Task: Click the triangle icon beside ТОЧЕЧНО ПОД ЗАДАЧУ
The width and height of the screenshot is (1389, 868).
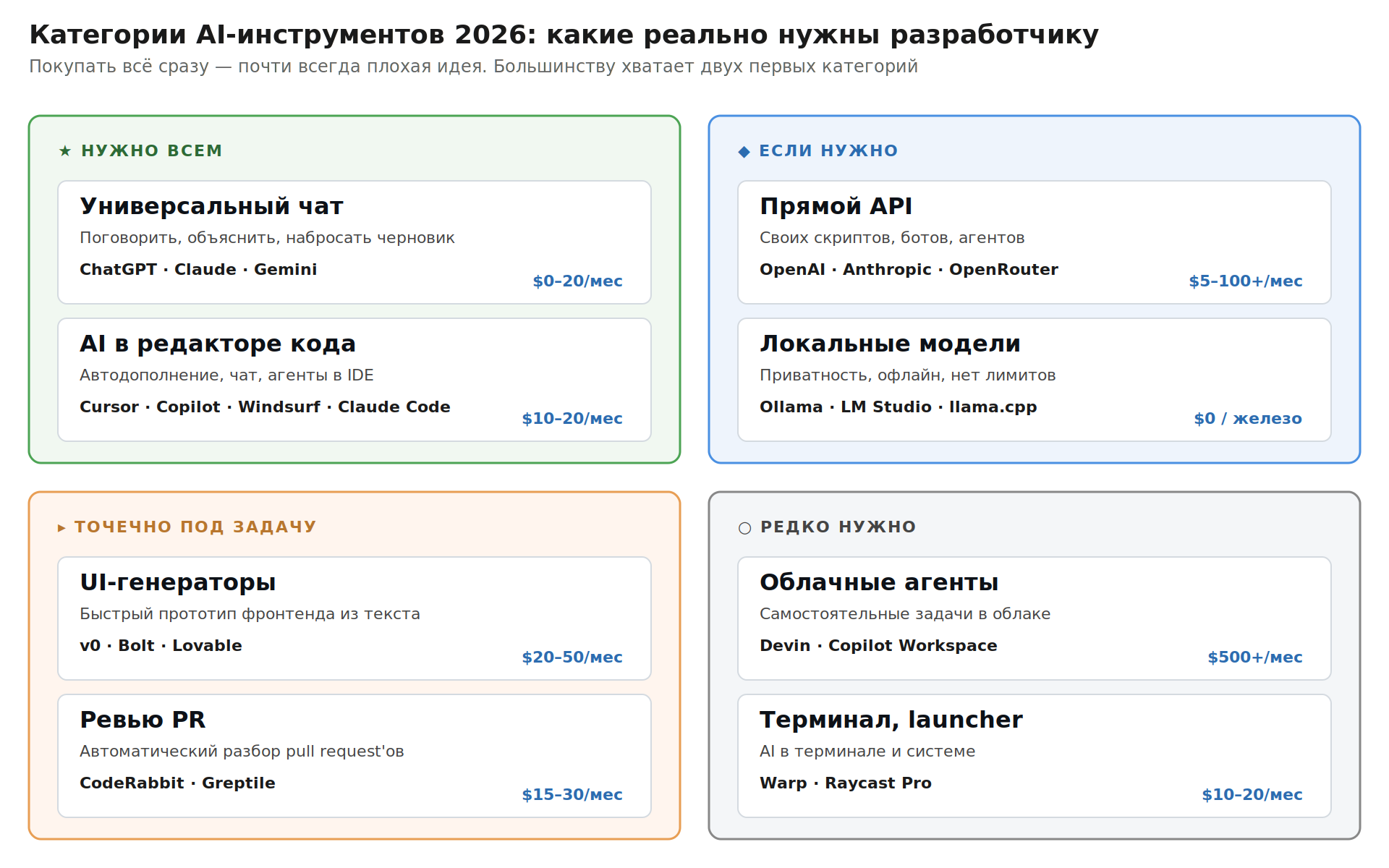Action: coord(61,528)
